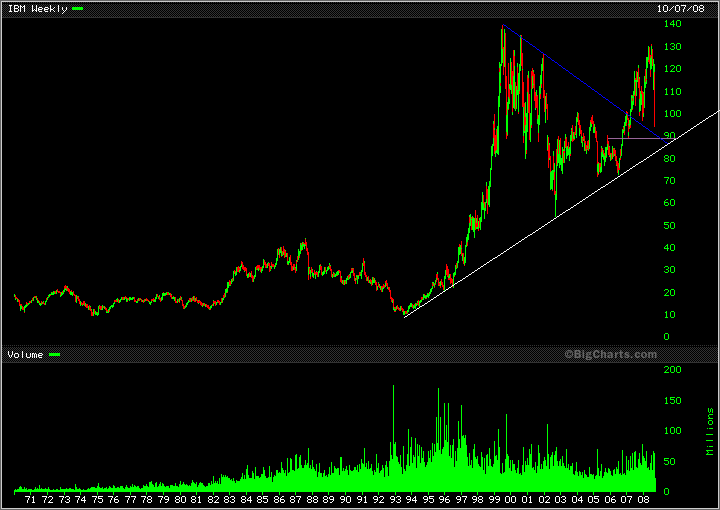Click year label "84" on time axis
This screenshot has width=720, height=510.
pyautogui.click(x=246, y=499)
